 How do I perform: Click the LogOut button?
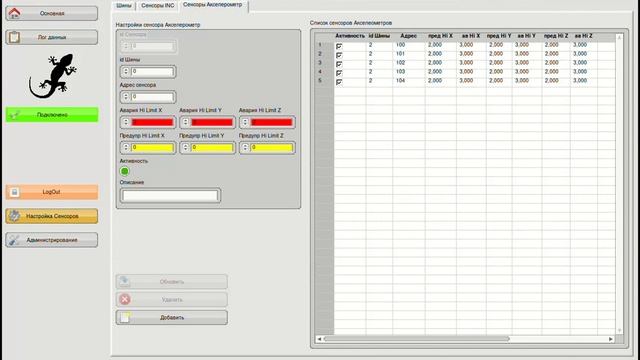tap(52, 192)
